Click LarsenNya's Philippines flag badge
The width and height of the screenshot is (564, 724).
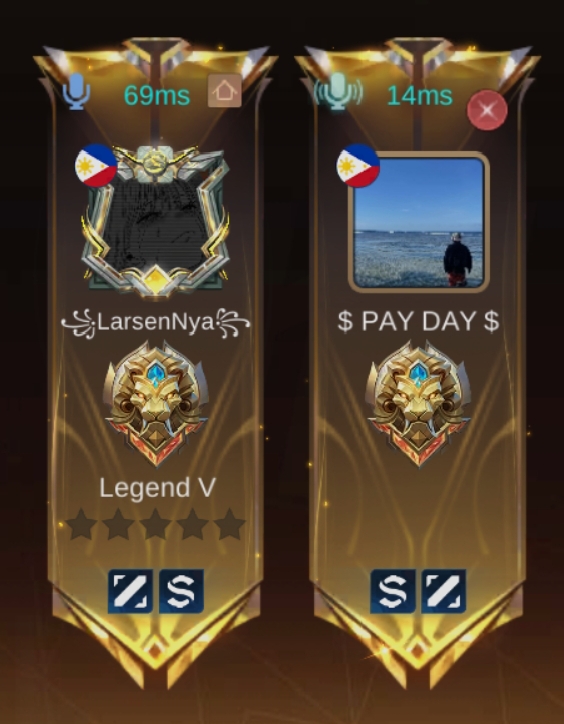click(x=96, y=165)
